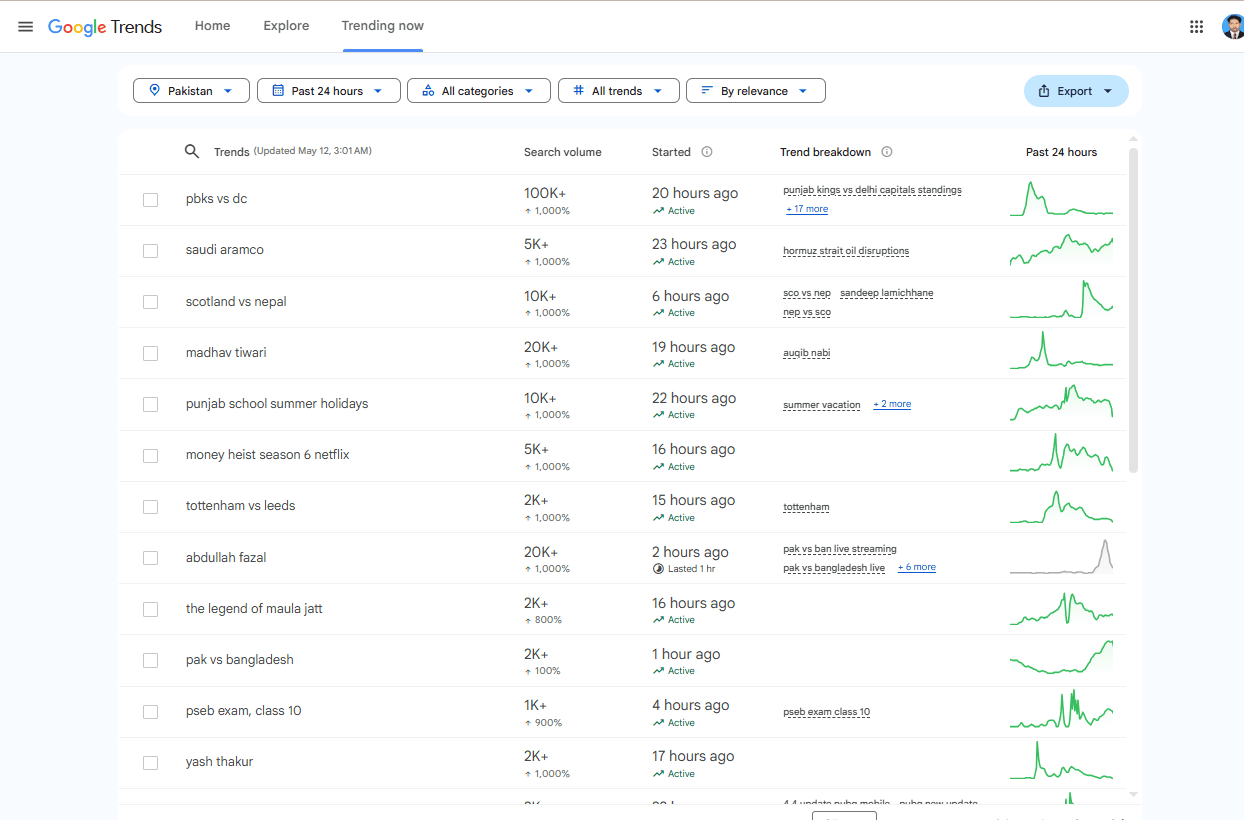Screen dimensions: 1244x820
Task: Open the scotland vs nepal trend row
Action: point(622,302)
